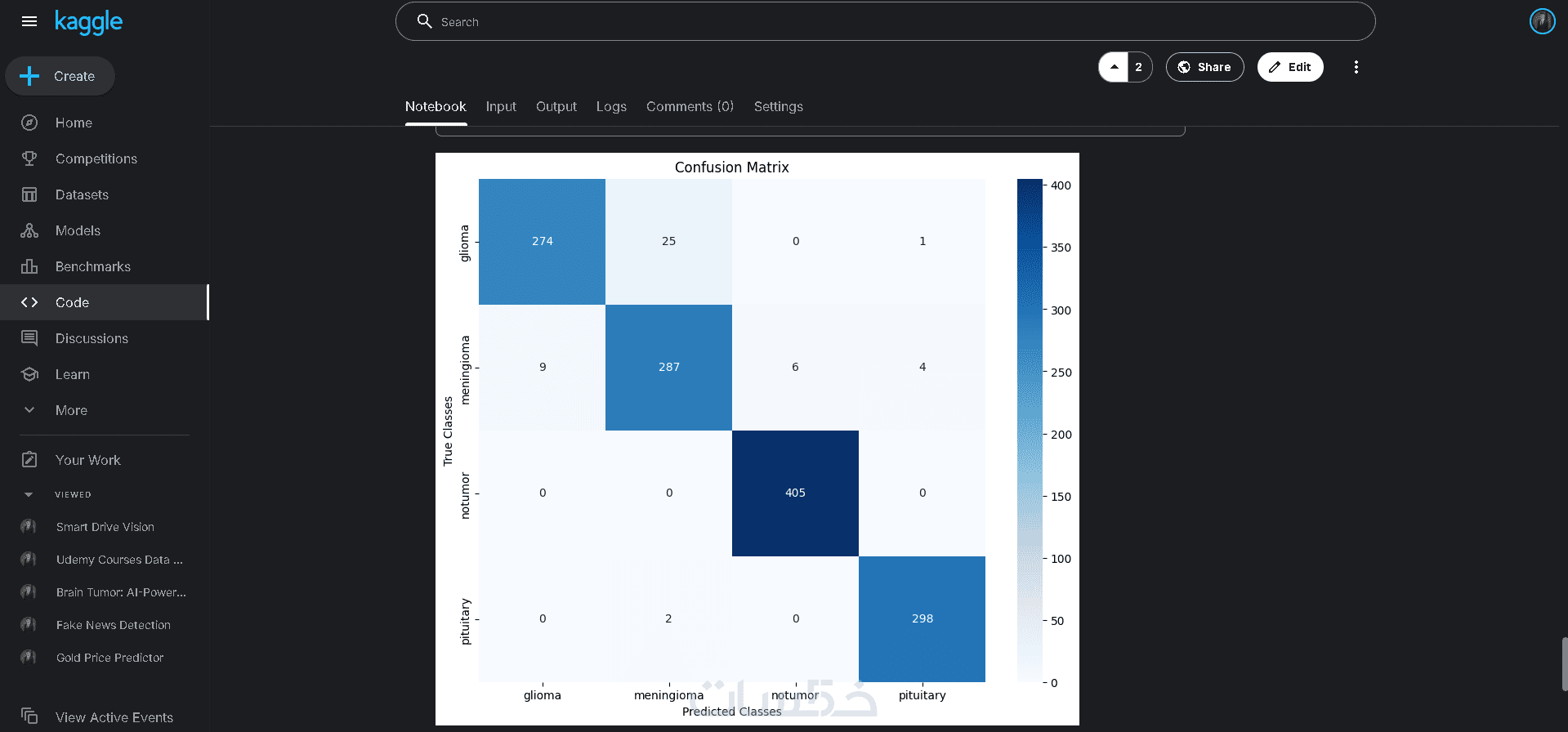This screenshot has height=732, width=1568.
Task: Open the Discussions icon
Action: coord(29,338)
